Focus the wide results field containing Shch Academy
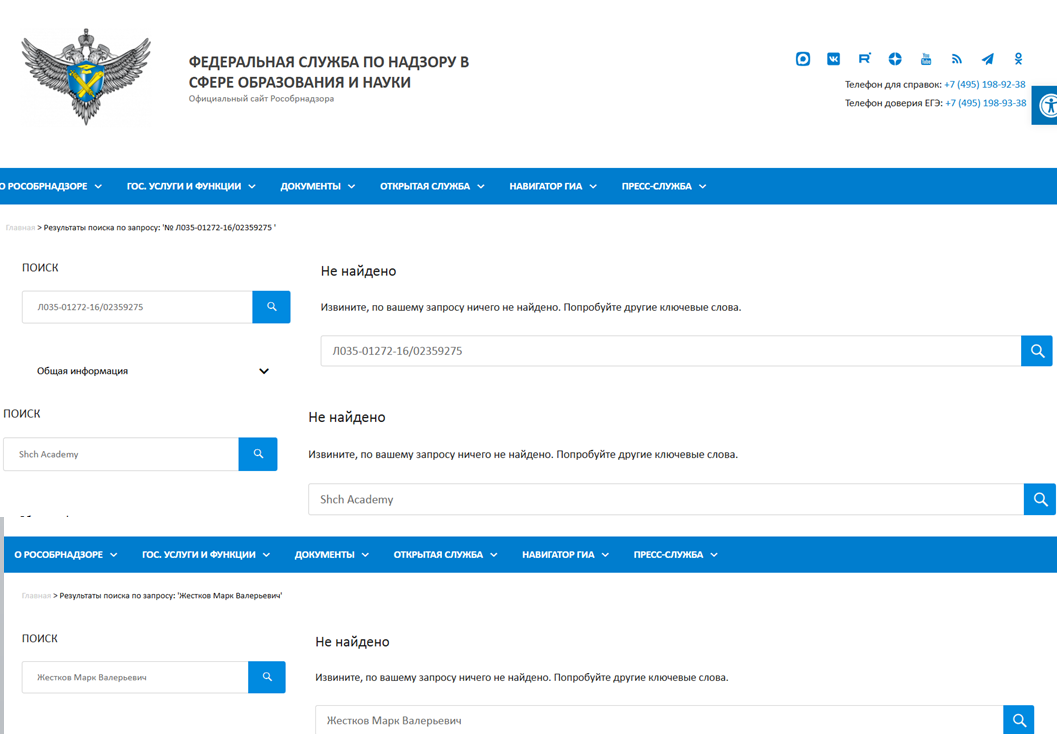 (666, 499)
